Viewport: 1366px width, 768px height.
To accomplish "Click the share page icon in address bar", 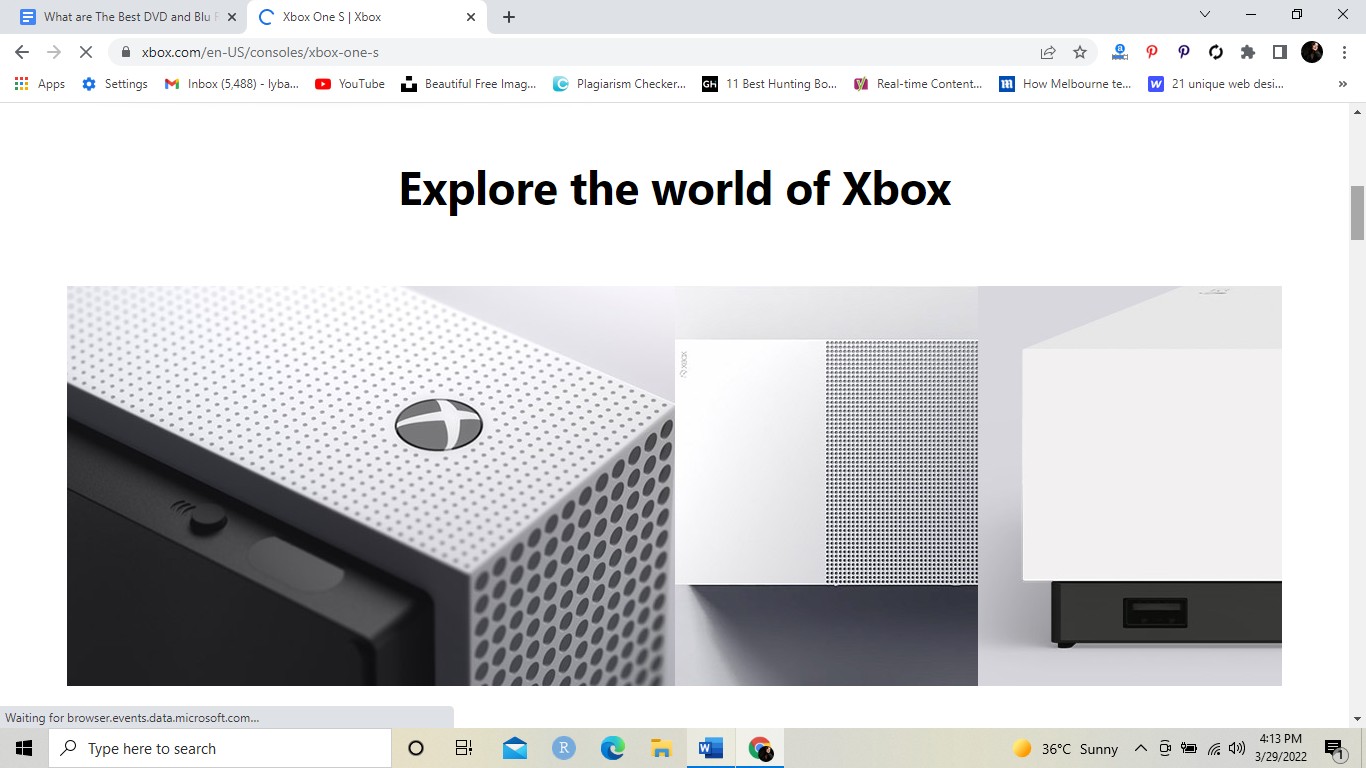I will pos(1048,52).
